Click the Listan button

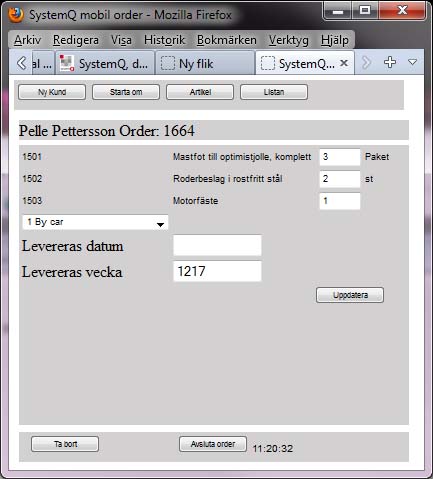click(x=274, y=92)
